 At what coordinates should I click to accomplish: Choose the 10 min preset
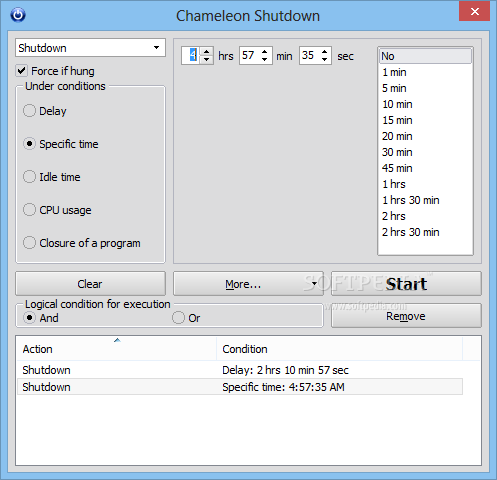coord(425,104)
